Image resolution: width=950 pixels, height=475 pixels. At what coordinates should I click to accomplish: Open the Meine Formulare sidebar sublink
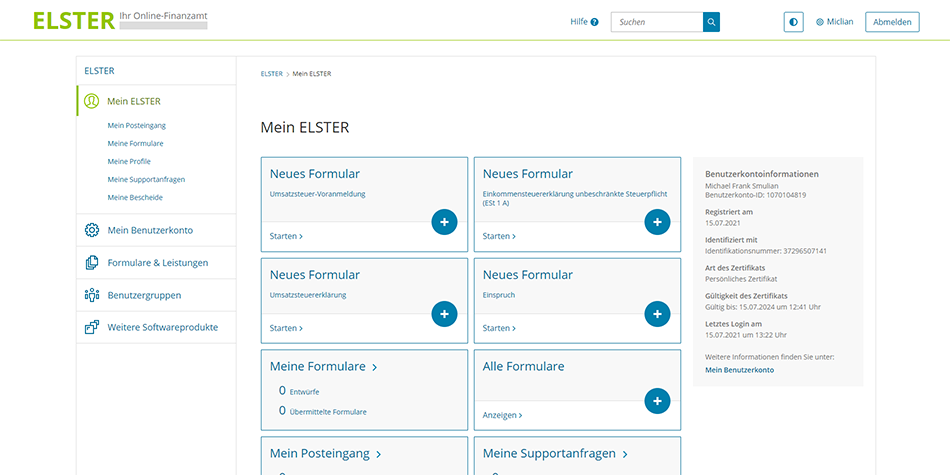tap(135, 144)
